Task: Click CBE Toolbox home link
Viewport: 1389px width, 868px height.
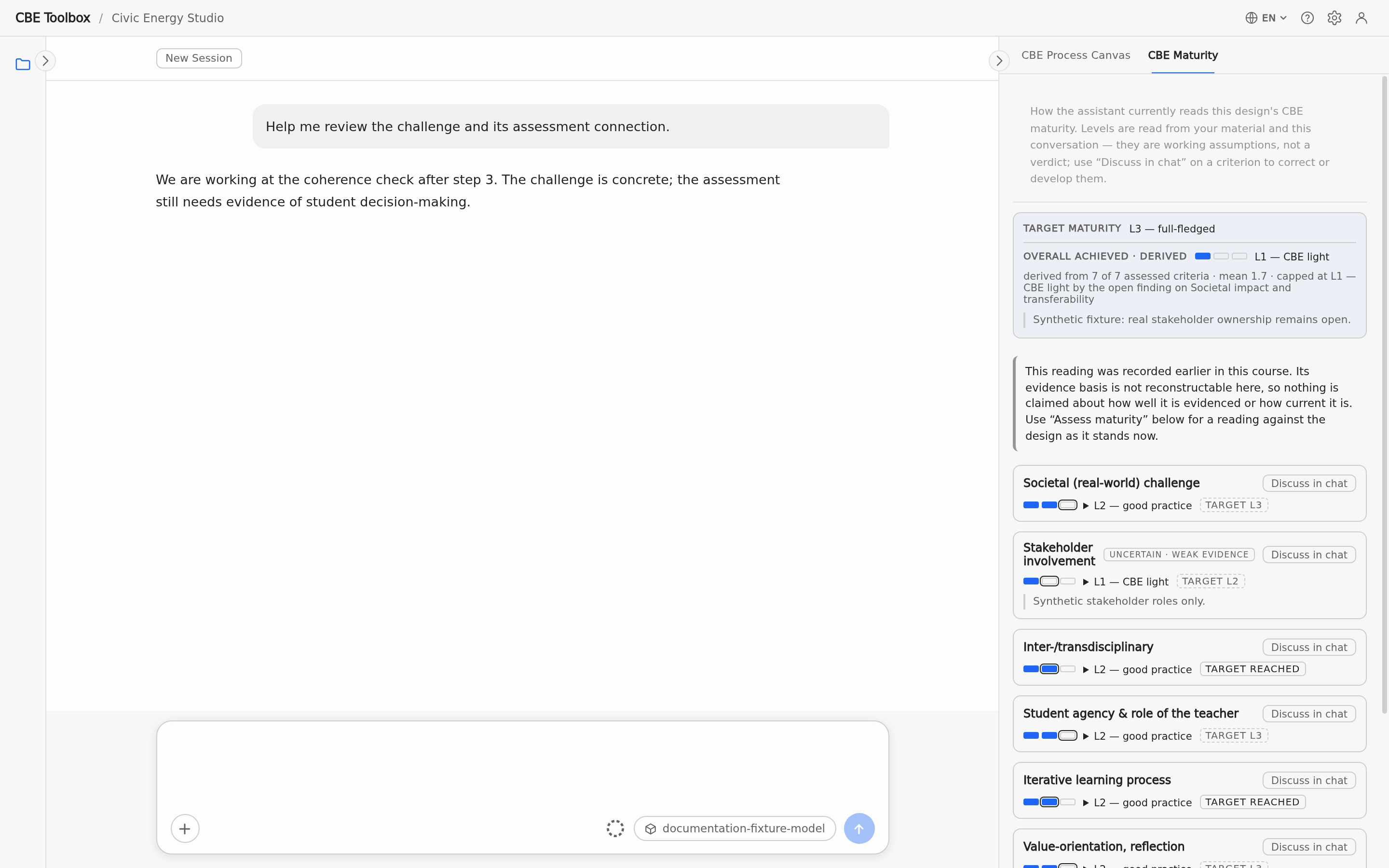Action: pyautogui.click(x=53, y=18)
